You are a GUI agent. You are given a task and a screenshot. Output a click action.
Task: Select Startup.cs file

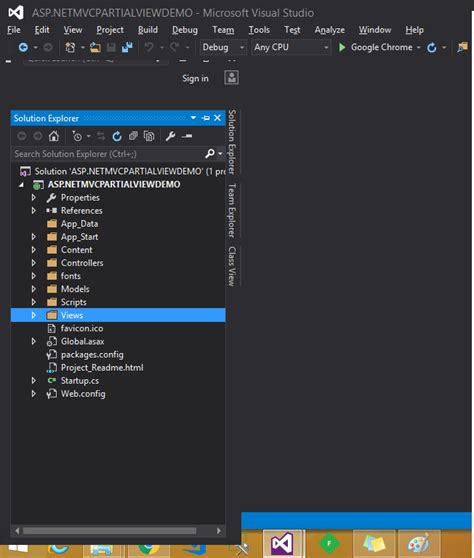coord(80,381)
